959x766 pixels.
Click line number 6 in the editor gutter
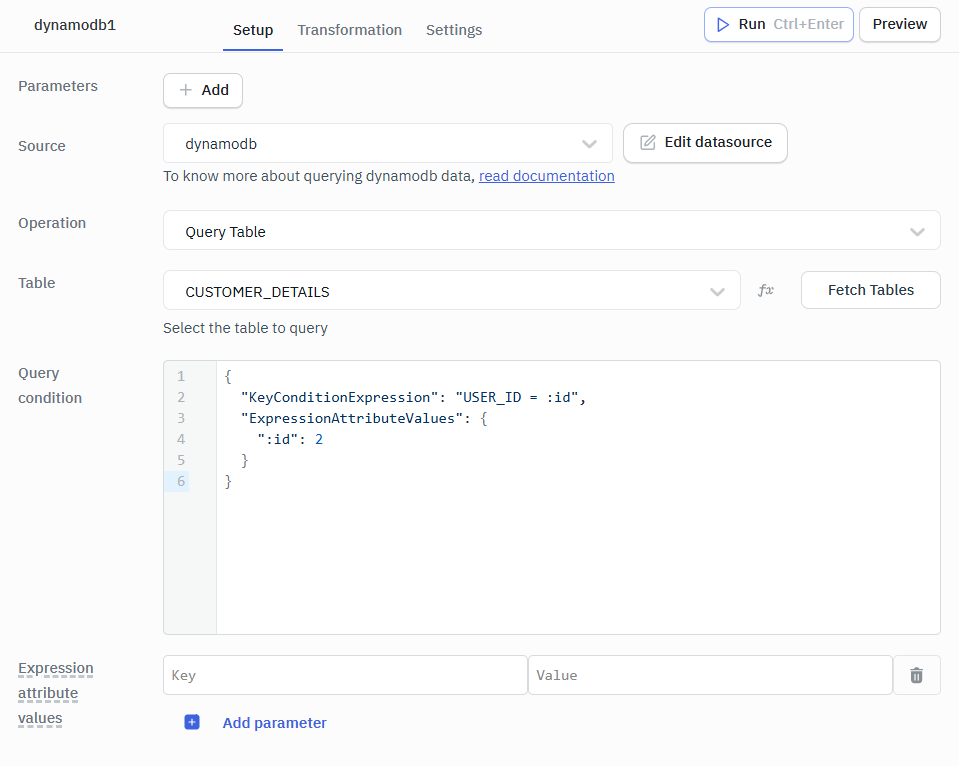click(x=181, y=482)
